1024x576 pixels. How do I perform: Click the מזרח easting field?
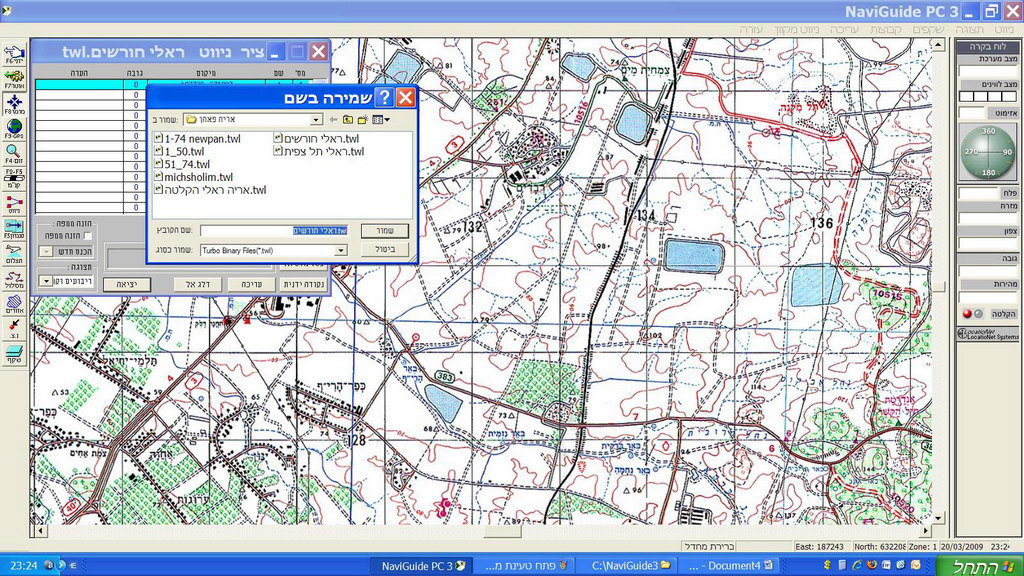tap(987, 218)
